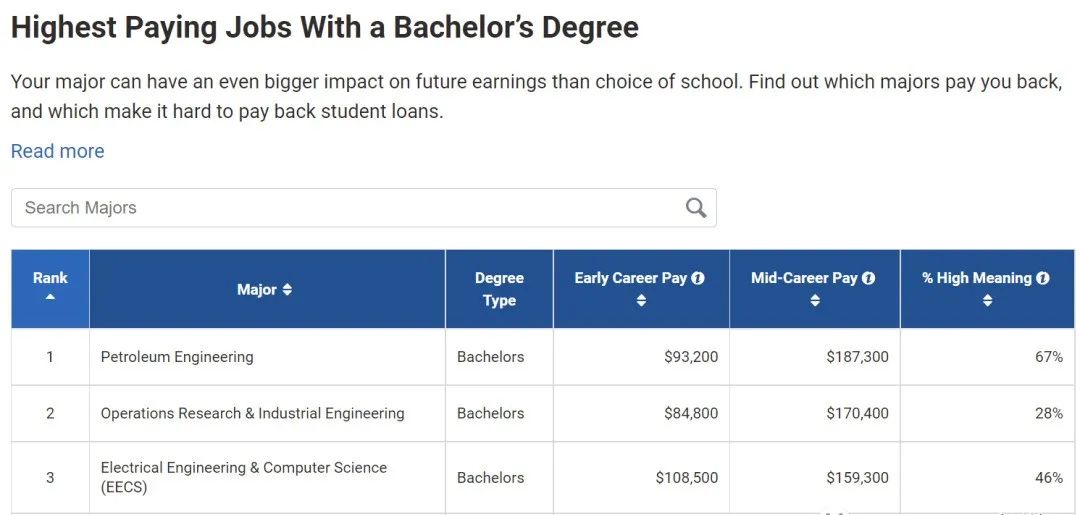1080x515 pixels.
Task: Sort by Rank using the arrow
Action: (x=50, y=297)
